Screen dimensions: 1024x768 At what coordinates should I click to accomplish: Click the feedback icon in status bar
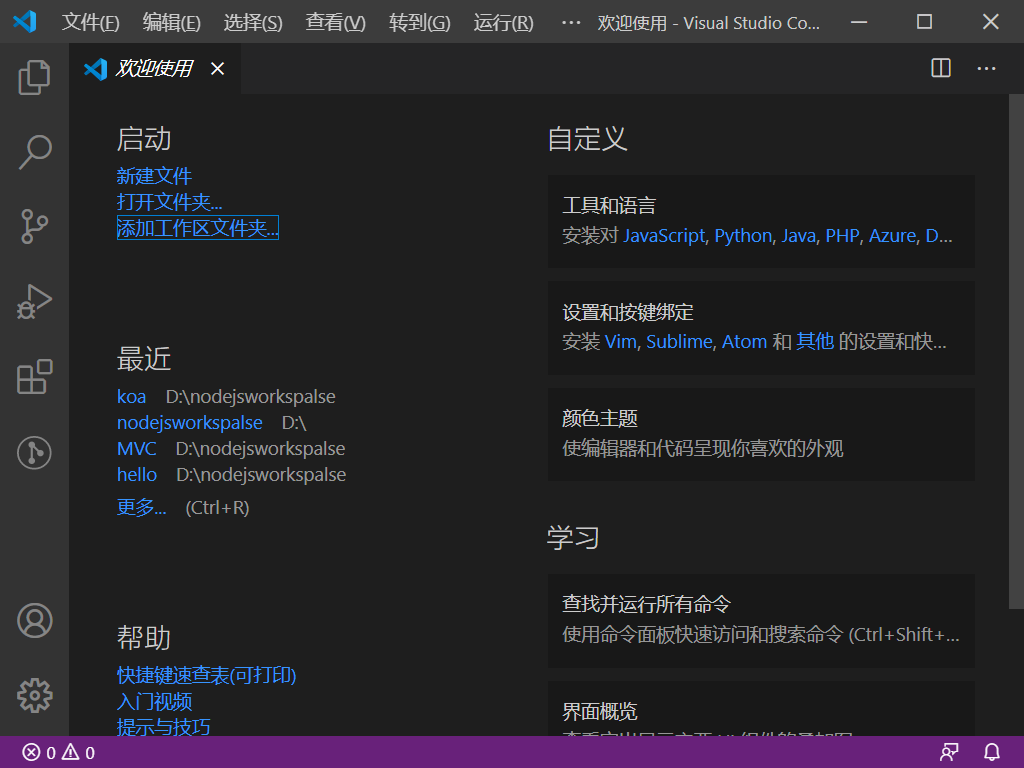pos(949,752)
